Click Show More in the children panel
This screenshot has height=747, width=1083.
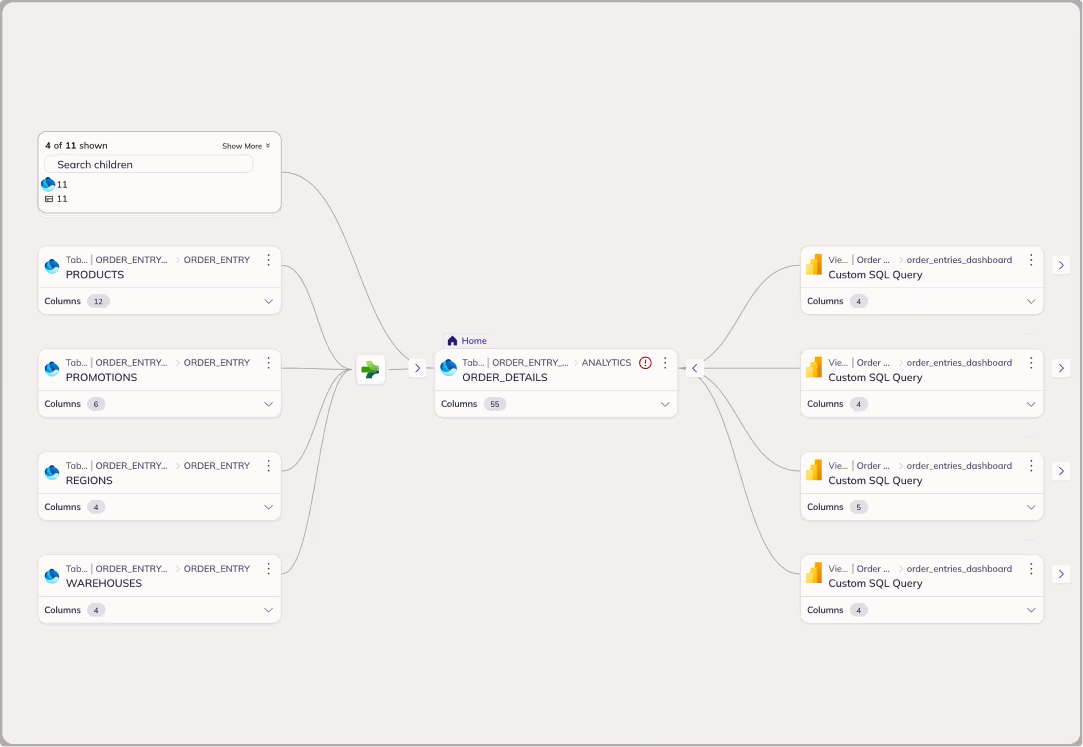[x=246, y=146]
